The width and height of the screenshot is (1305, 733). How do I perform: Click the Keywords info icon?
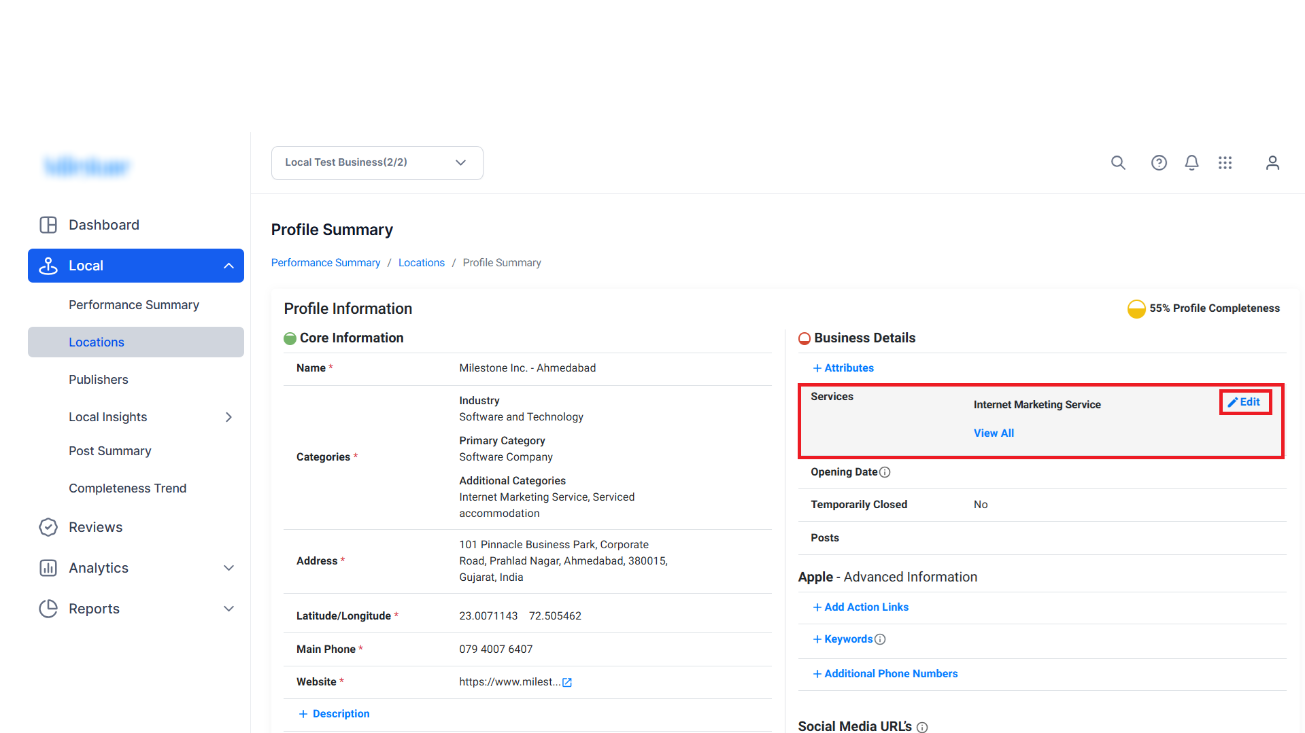[x=880, y=639]
